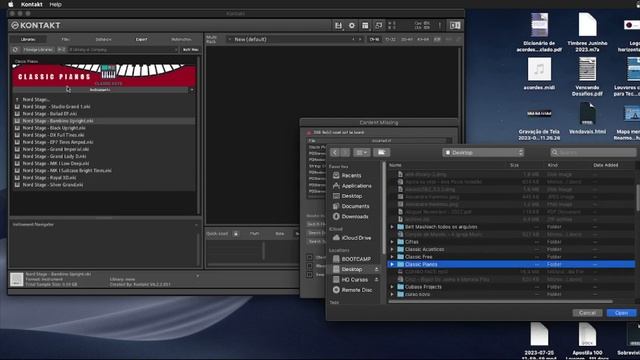Select Nord Stage - Grand Lady D.nki

pyautogui.click(x=54, y=156)
